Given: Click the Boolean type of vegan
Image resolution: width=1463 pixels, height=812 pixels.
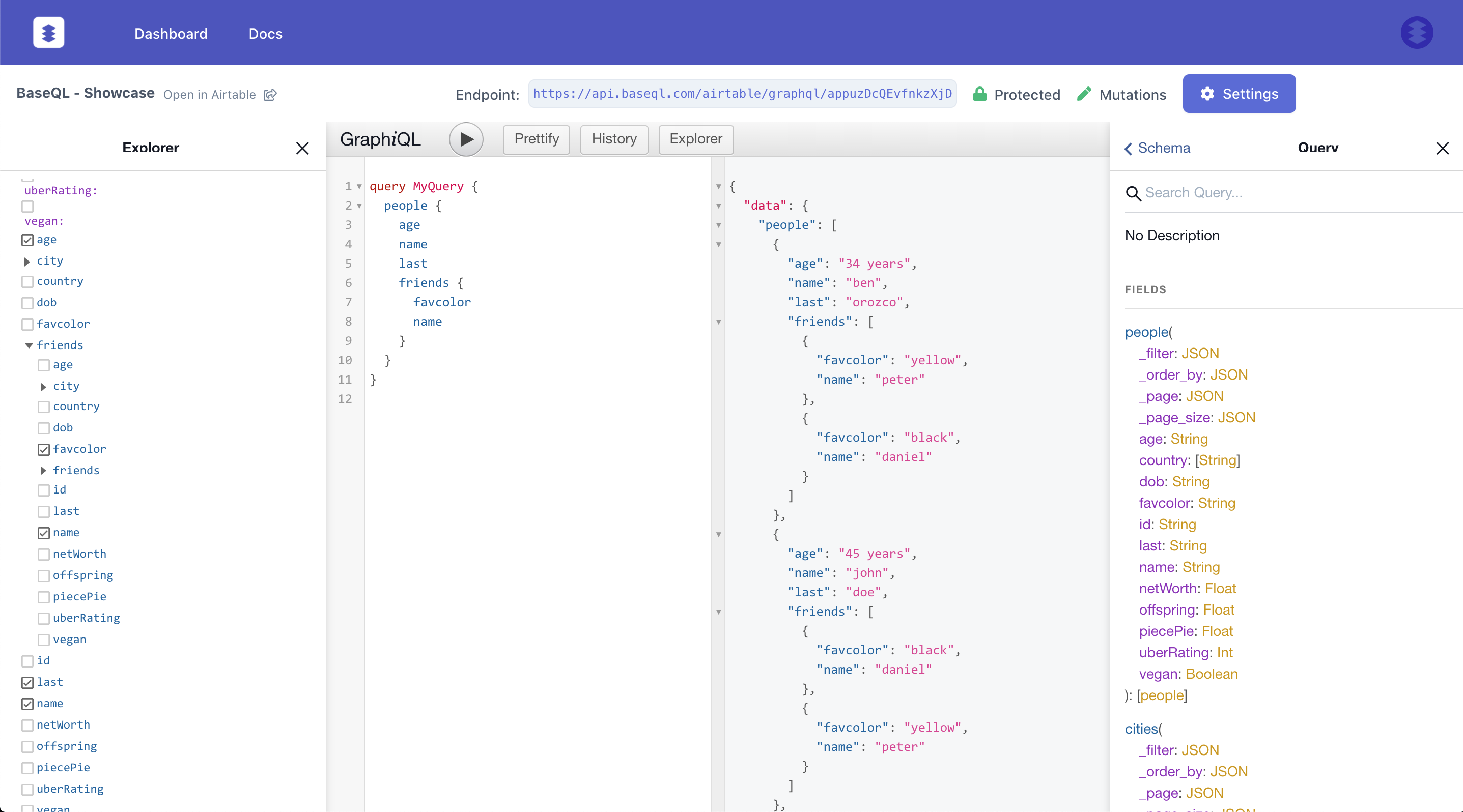Looking at the screenshot, I should (x=1212, y=674).
